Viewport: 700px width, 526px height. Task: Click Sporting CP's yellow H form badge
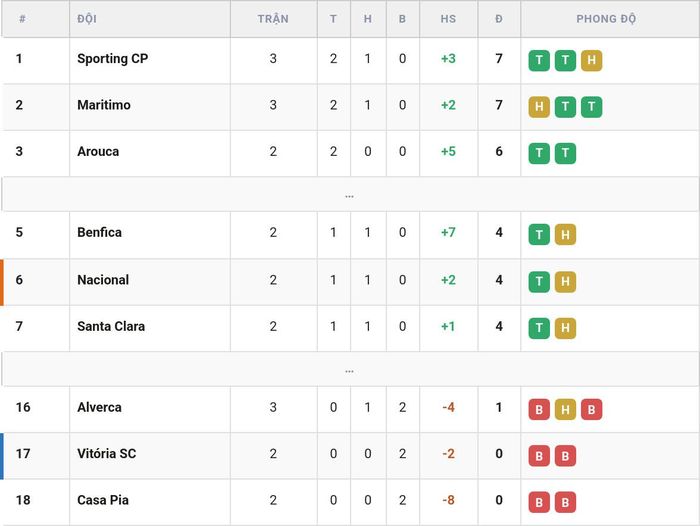[x=591, y=60]
